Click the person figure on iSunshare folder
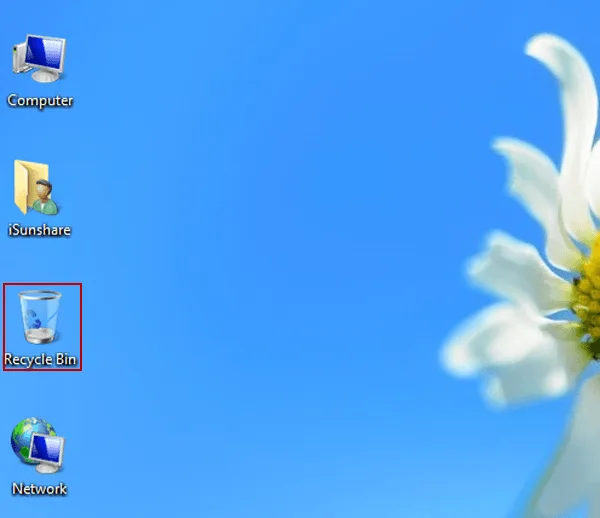The width and height of the screenshot is (600, 518). coord(46,196)
